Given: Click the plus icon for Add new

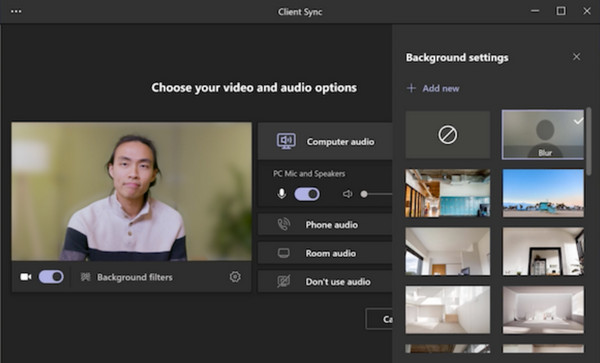Looking at the screenshot, I should pos(411,88).
